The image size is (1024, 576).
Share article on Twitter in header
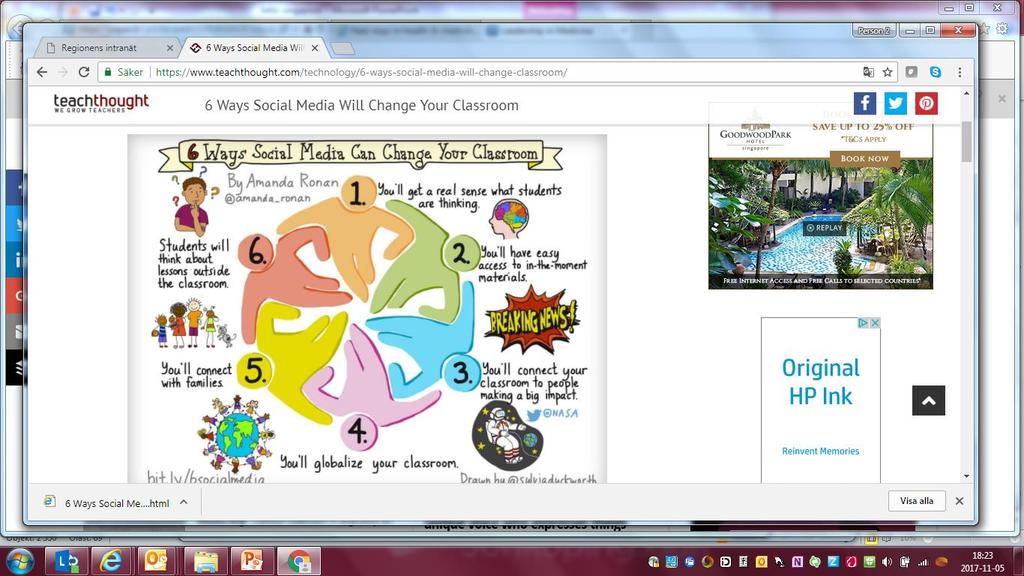(x=895, y=103)
